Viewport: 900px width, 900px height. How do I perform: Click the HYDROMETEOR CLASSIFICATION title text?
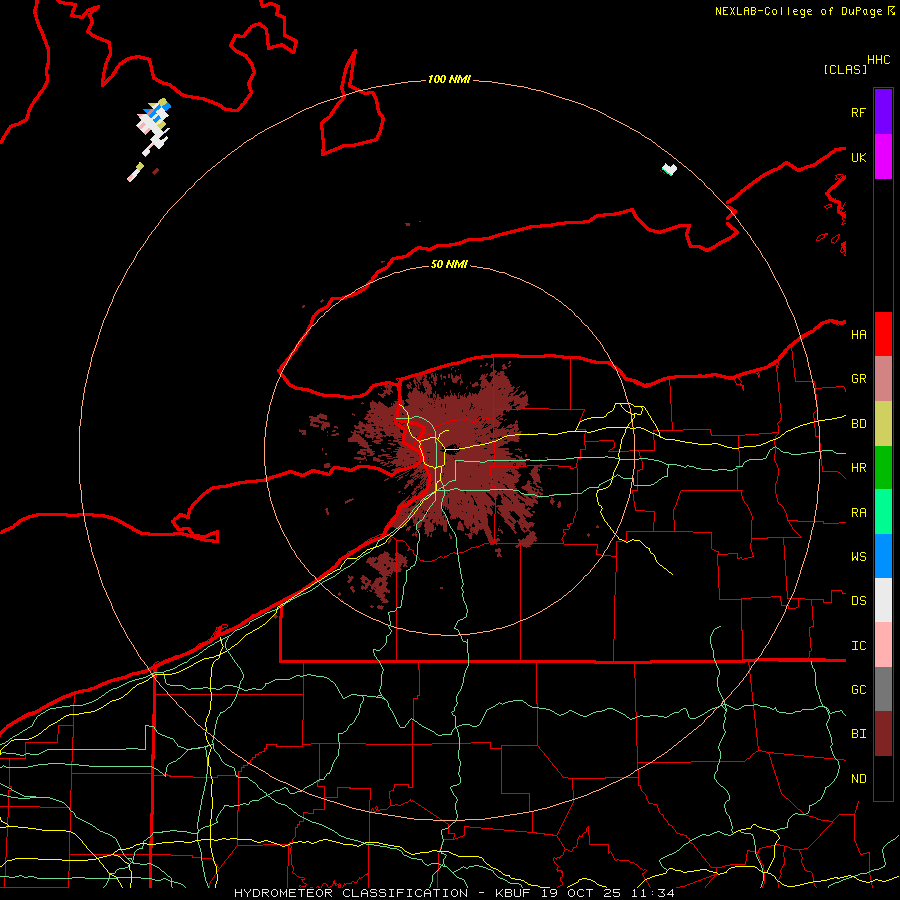(351, 893)
